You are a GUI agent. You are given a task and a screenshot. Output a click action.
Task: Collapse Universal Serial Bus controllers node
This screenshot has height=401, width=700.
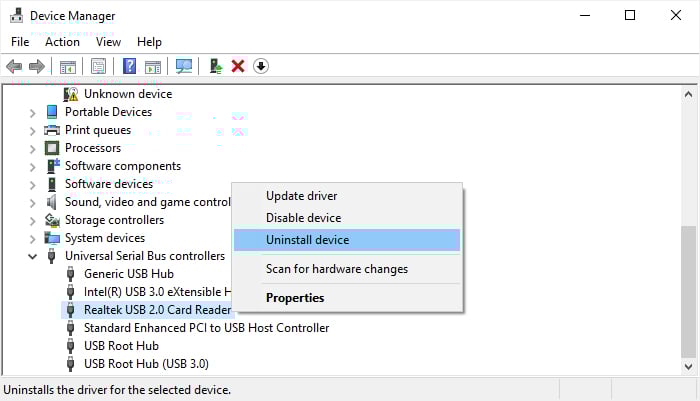tap(32, 256)
